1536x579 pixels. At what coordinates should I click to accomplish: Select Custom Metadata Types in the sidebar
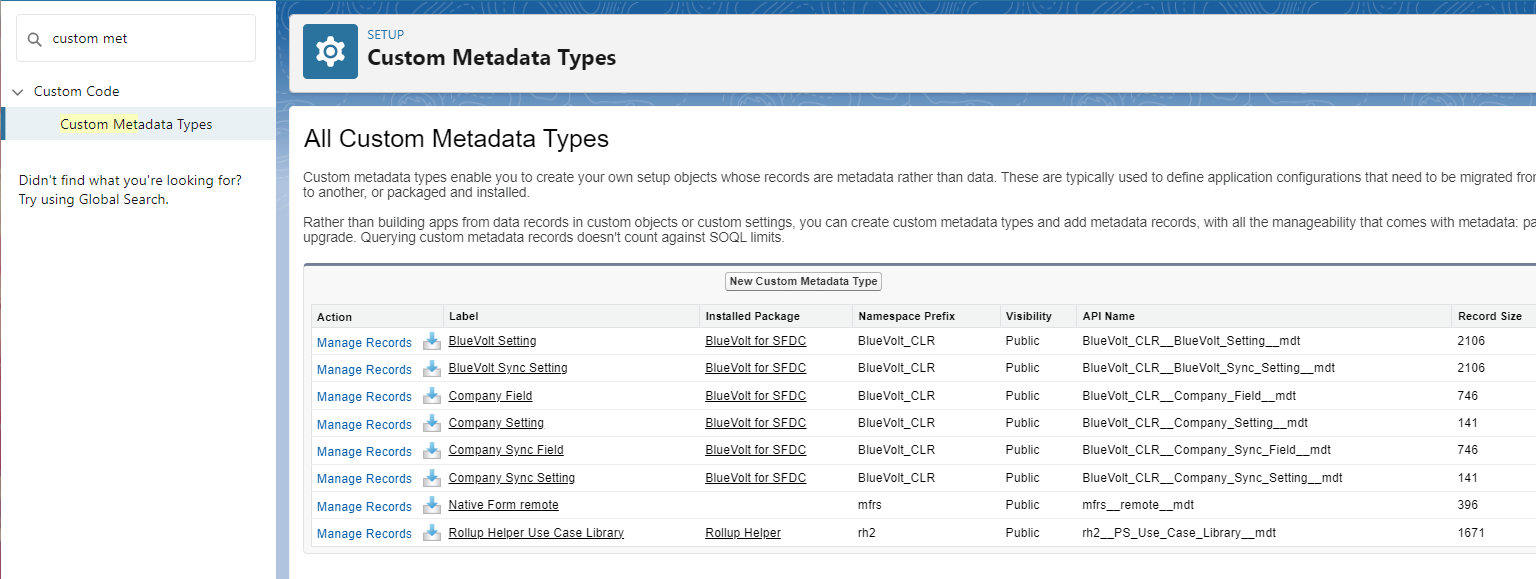(x=136, y=124)
